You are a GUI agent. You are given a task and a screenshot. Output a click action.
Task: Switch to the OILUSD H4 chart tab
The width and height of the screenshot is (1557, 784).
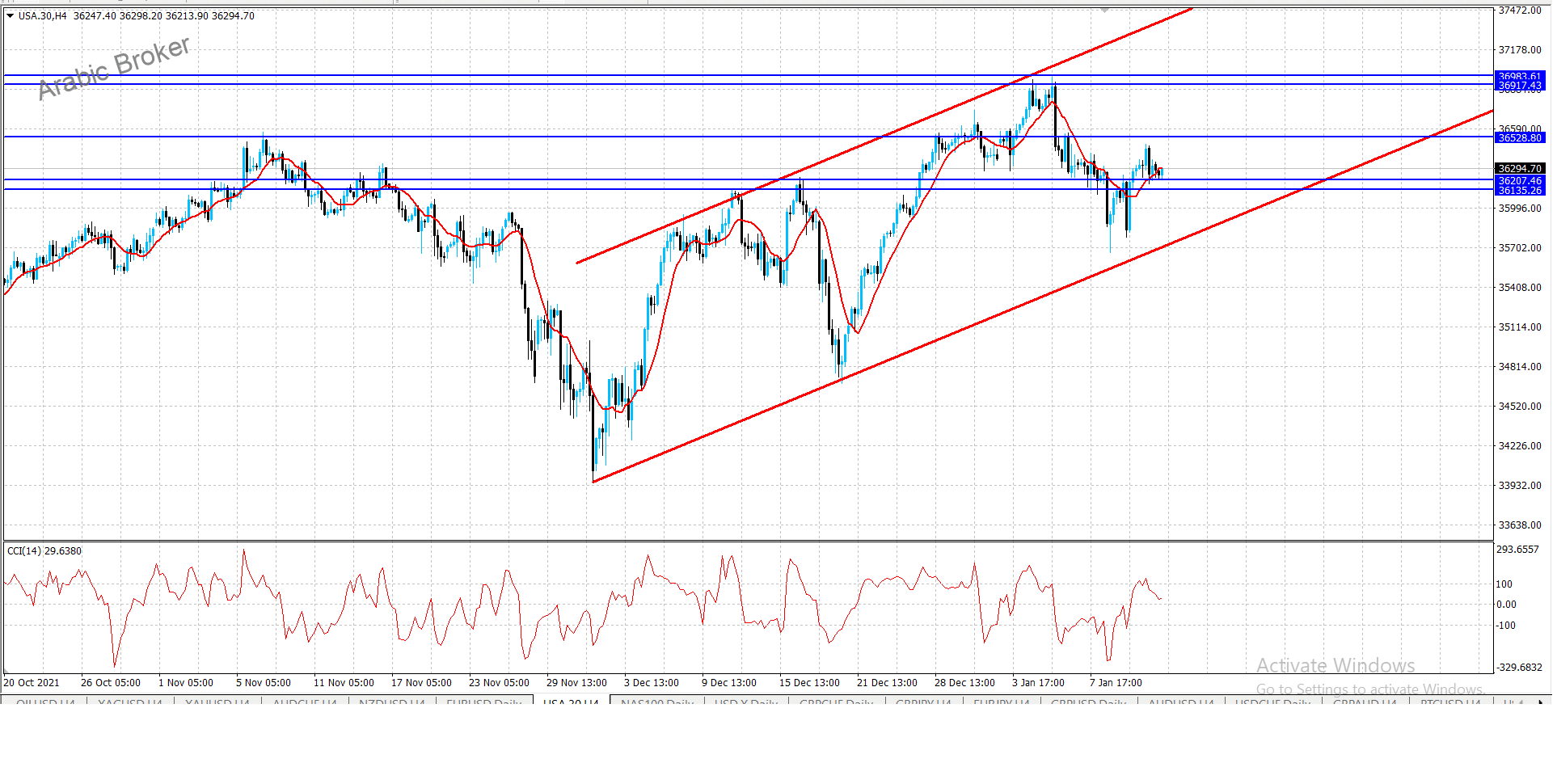45,702
